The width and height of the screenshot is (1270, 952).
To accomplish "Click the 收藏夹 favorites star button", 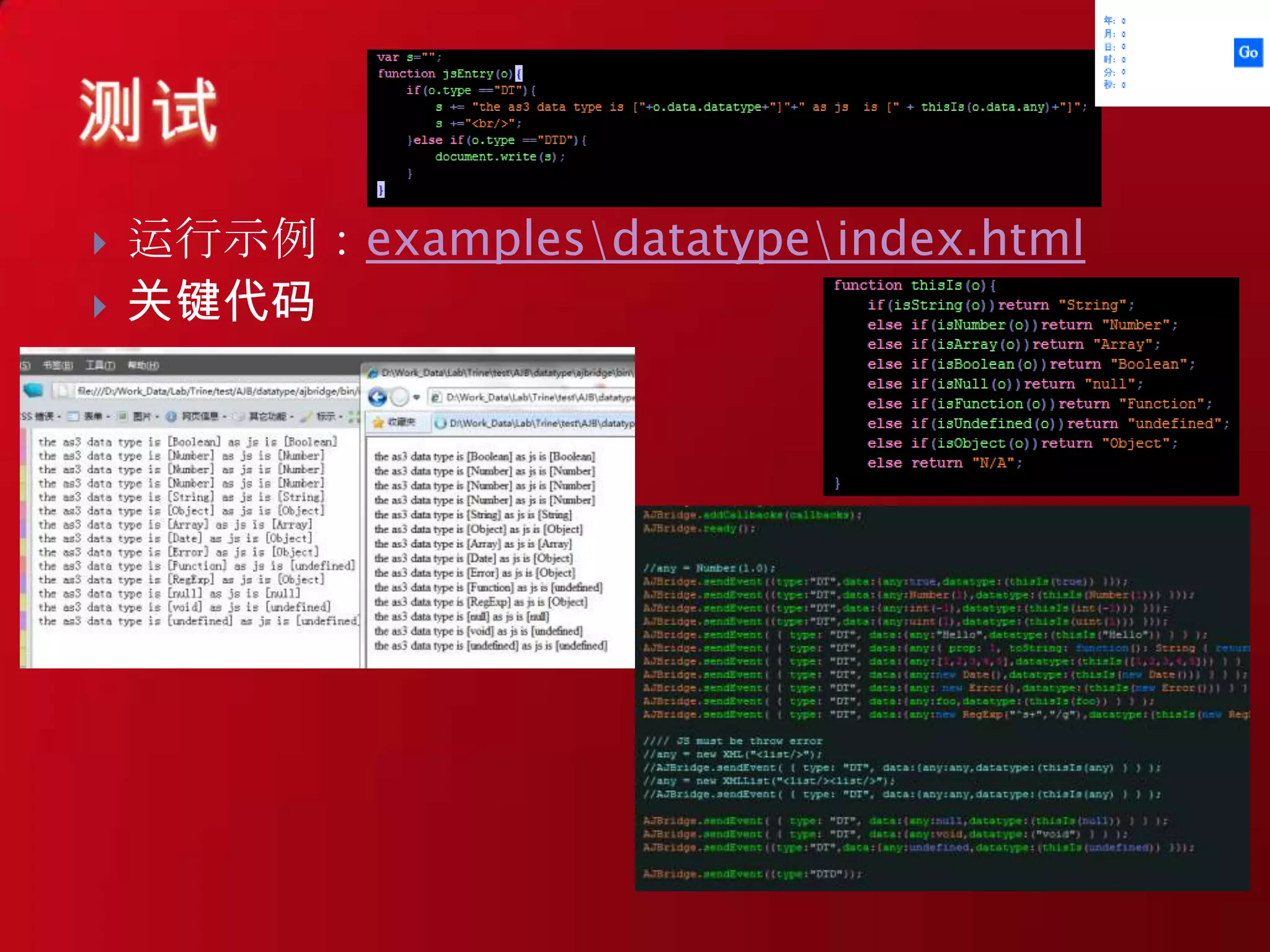I will pyautogui.click(x=394, y=422).
